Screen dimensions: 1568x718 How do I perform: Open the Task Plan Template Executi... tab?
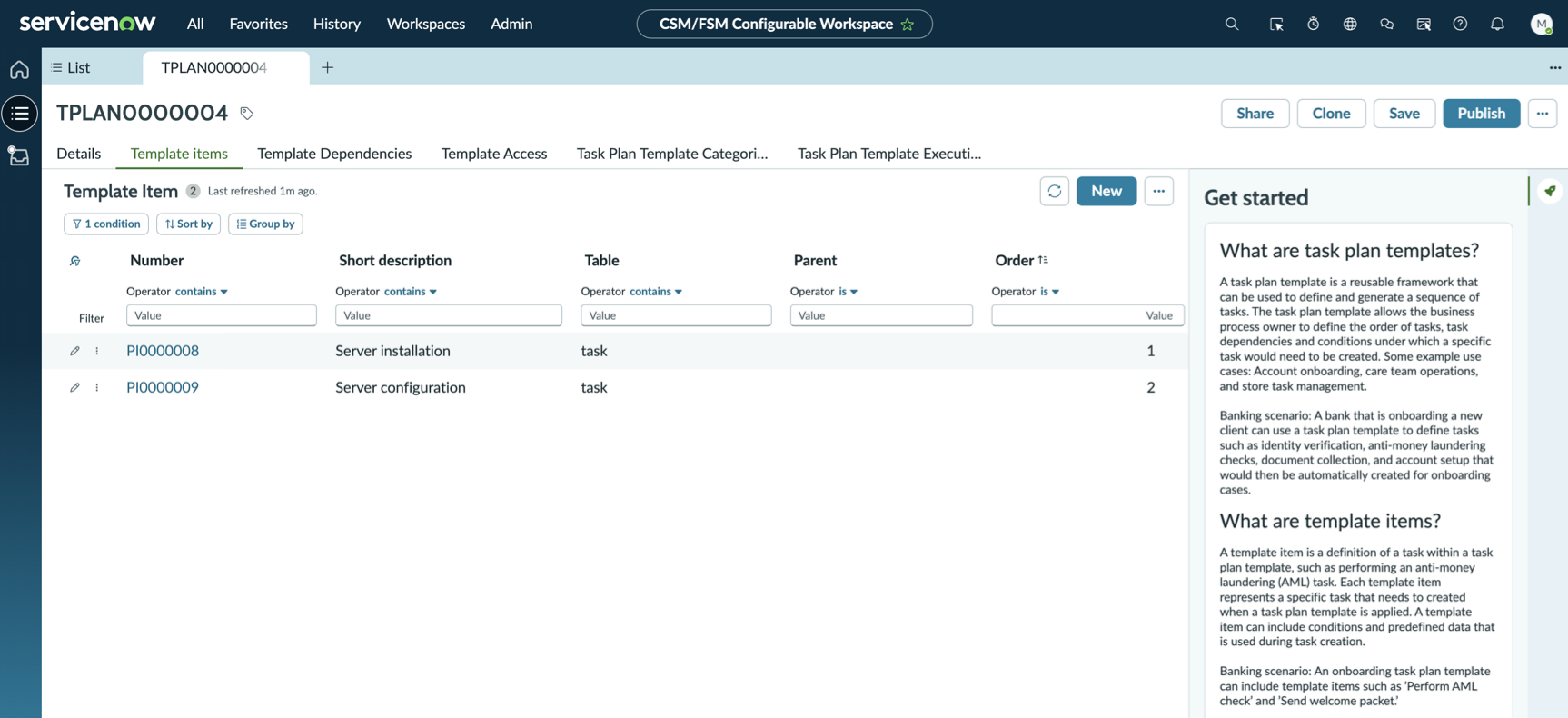[x=889, y=154]
